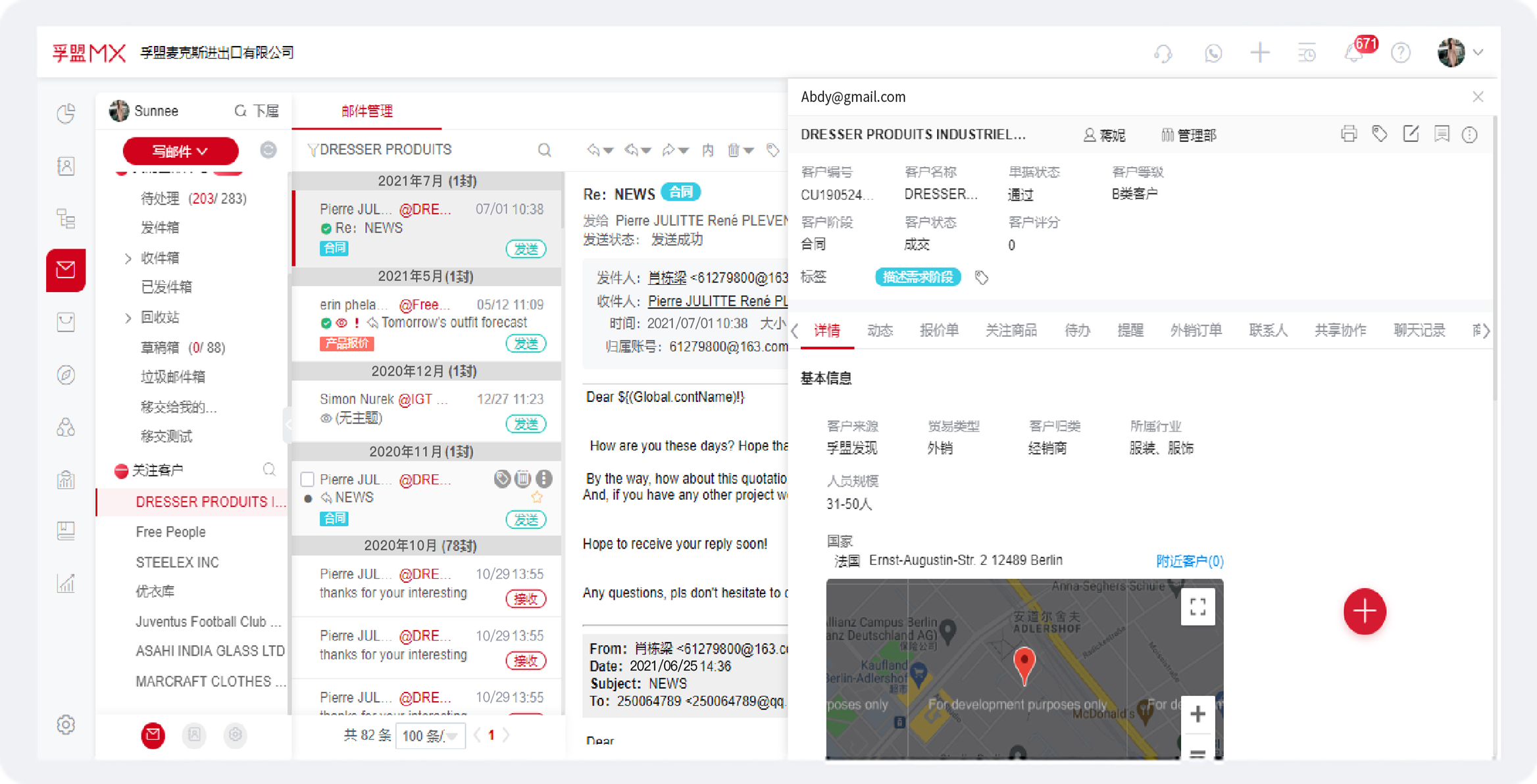Screen dimensions: 1537x784
Task: Open the notification bell showing 671 alerts
Action: click(1353, 54)
